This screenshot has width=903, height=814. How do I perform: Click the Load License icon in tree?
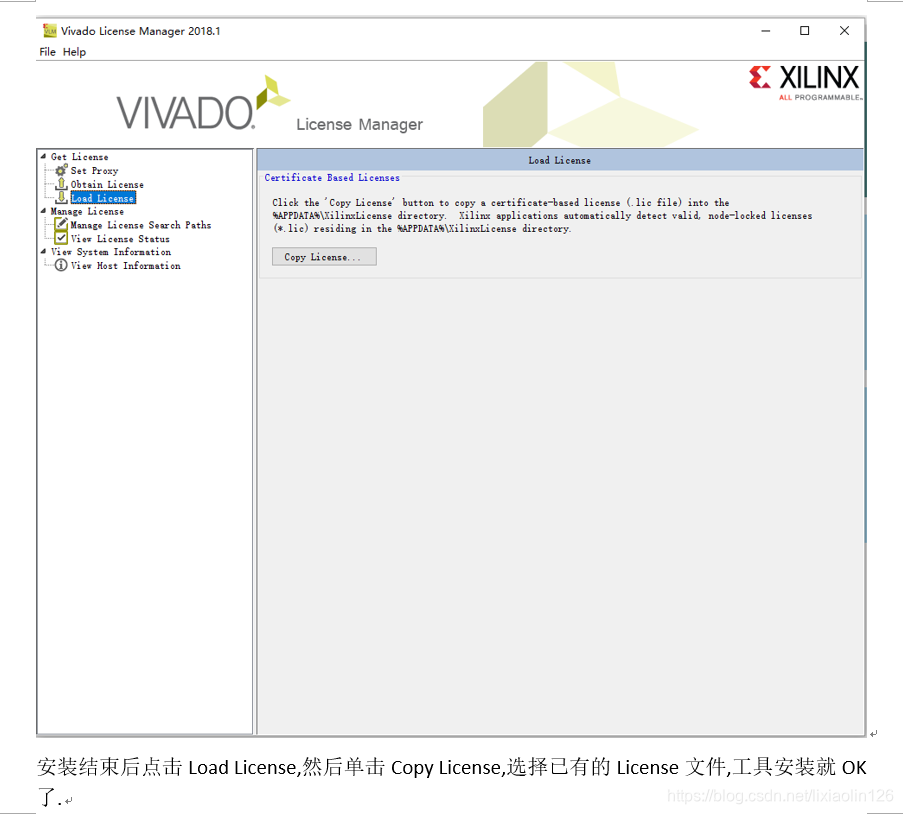[61, 198]
